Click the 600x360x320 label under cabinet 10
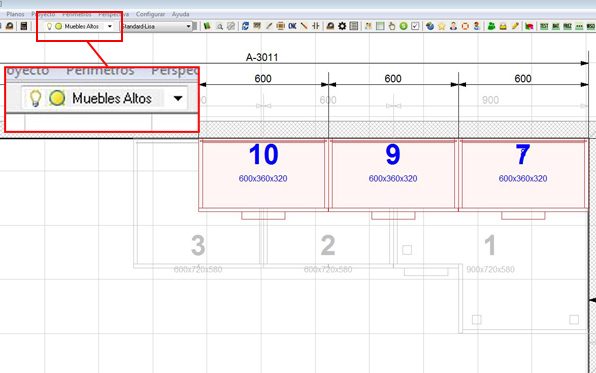 tap(263, 179)
